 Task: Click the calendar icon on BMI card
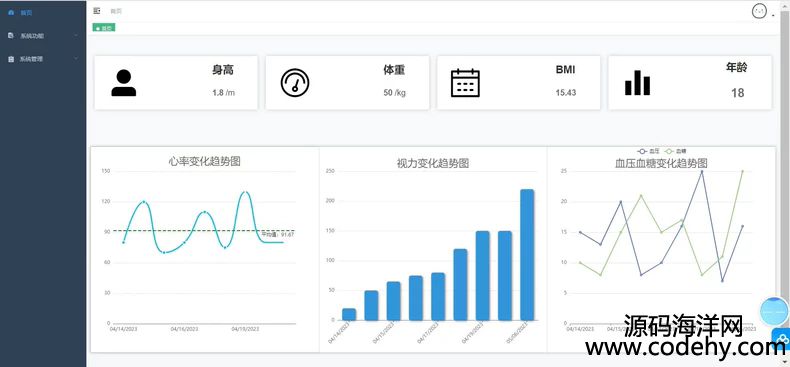(465, 83)
